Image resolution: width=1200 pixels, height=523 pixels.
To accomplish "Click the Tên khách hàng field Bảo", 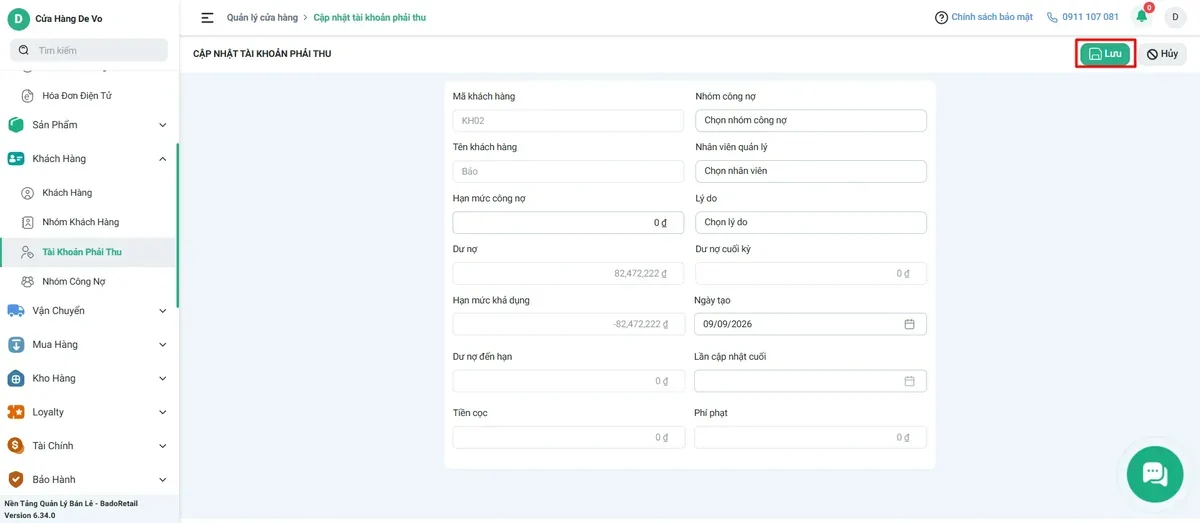I will (568, 171).
